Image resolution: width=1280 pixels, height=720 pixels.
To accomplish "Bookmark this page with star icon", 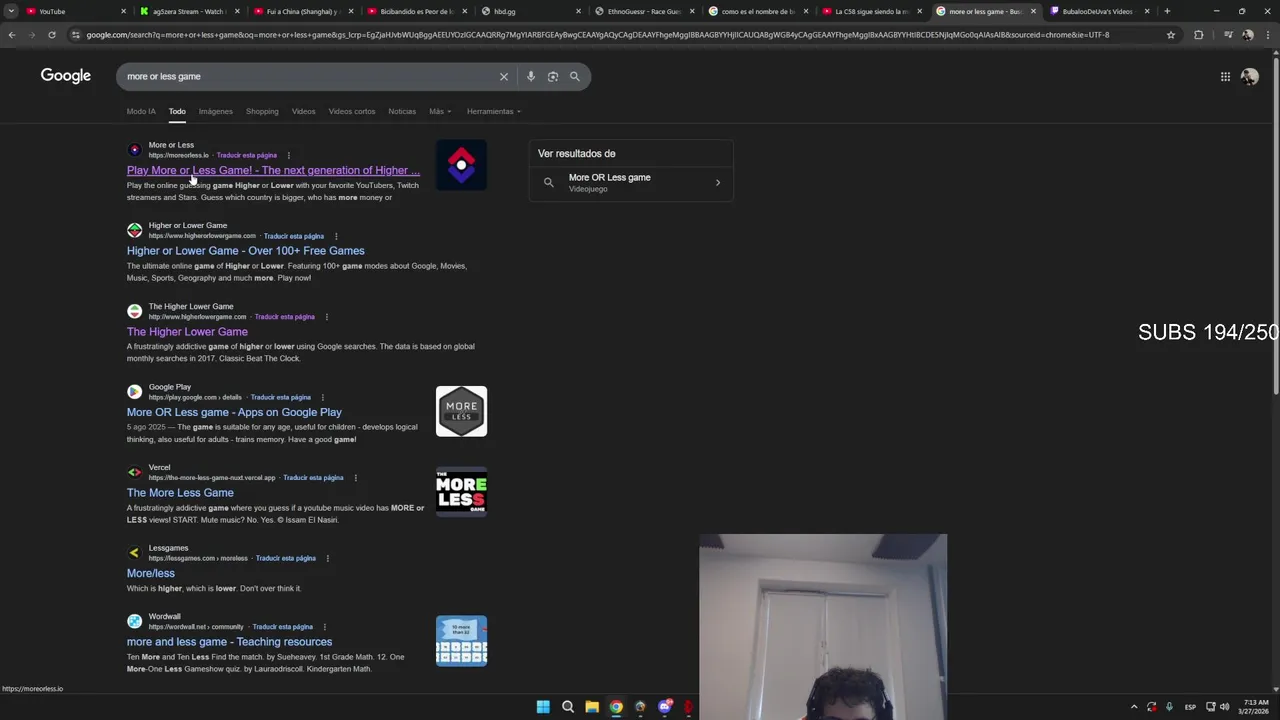I will 1171,35.
